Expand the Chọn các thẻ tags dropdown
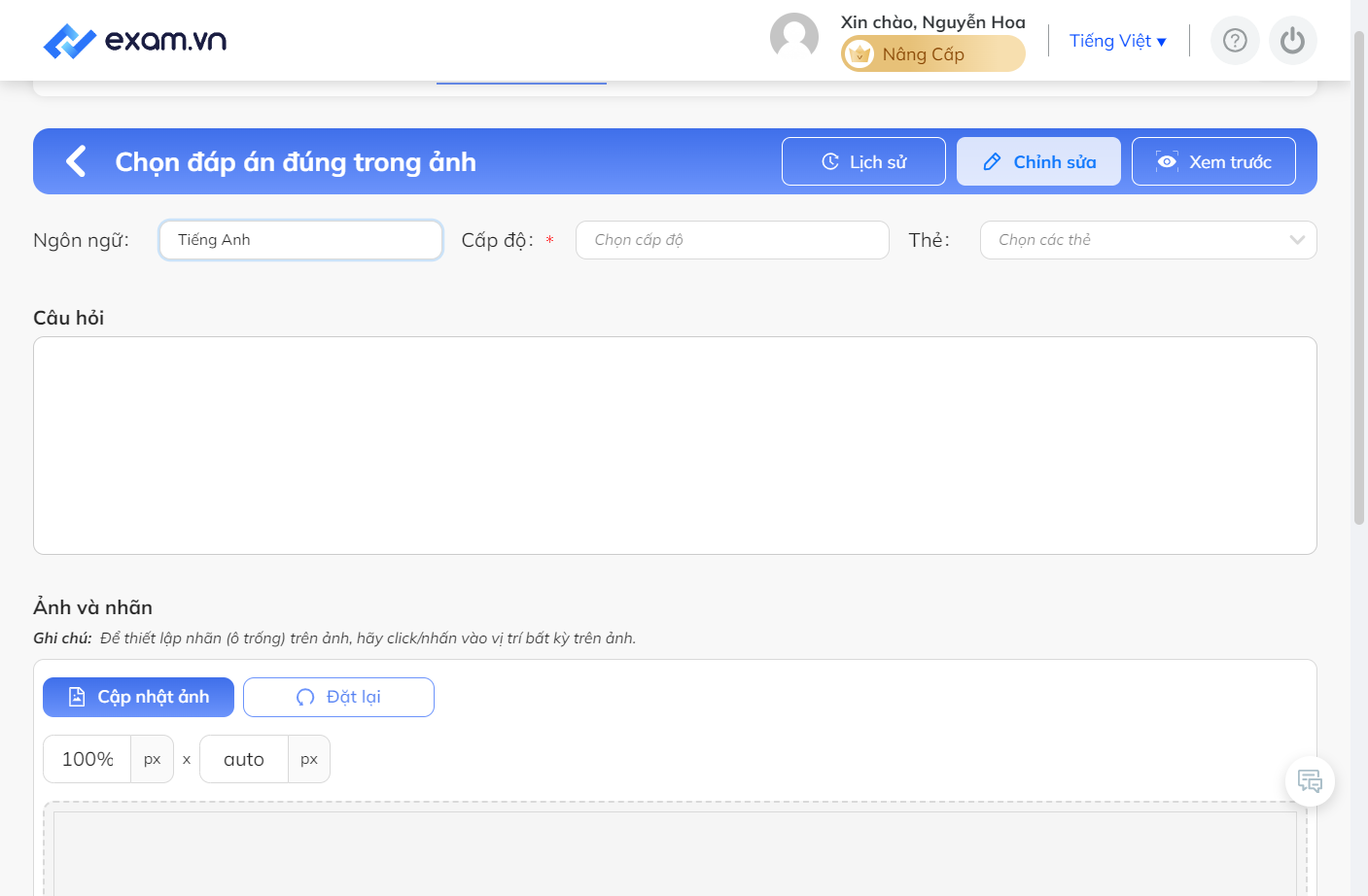Viewport: 1368px width, 896px height. (x=1148, y=240)
